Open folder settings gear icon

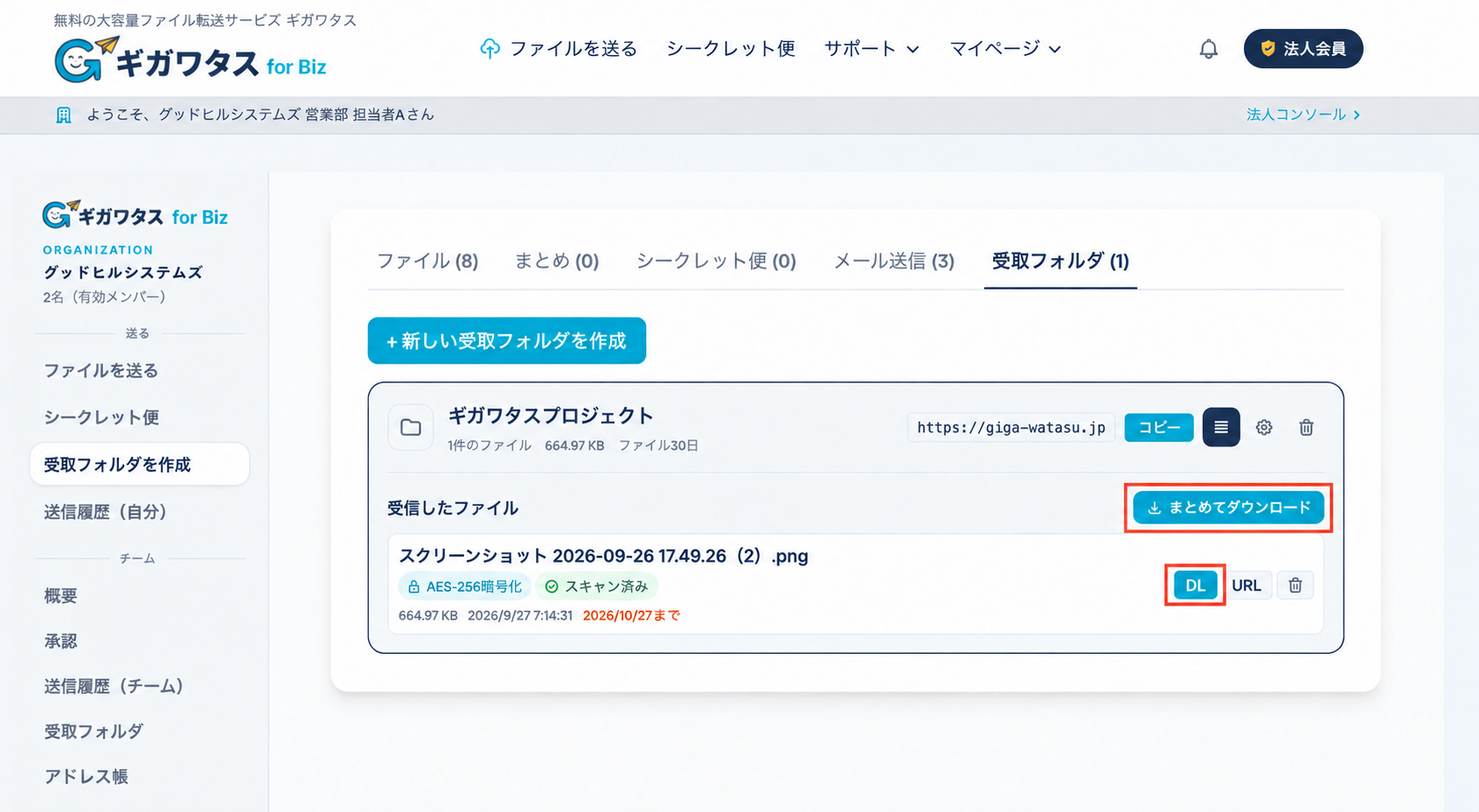click(1264, 427)
